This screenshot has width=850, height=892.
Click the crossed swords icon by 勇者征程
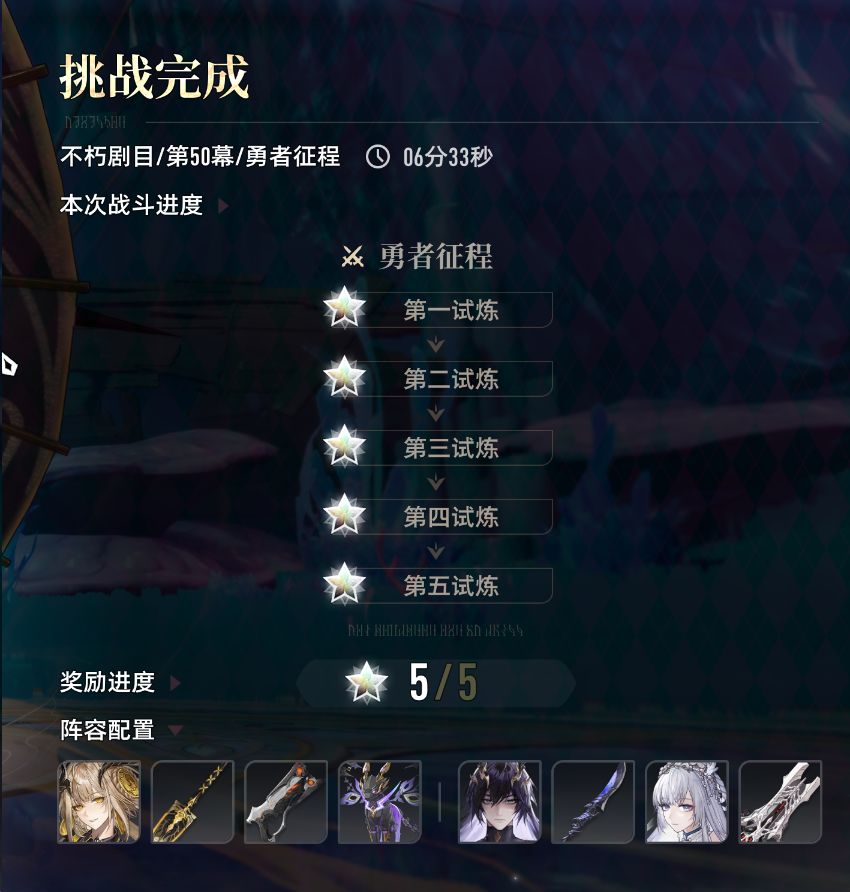[x=353, y=257]
